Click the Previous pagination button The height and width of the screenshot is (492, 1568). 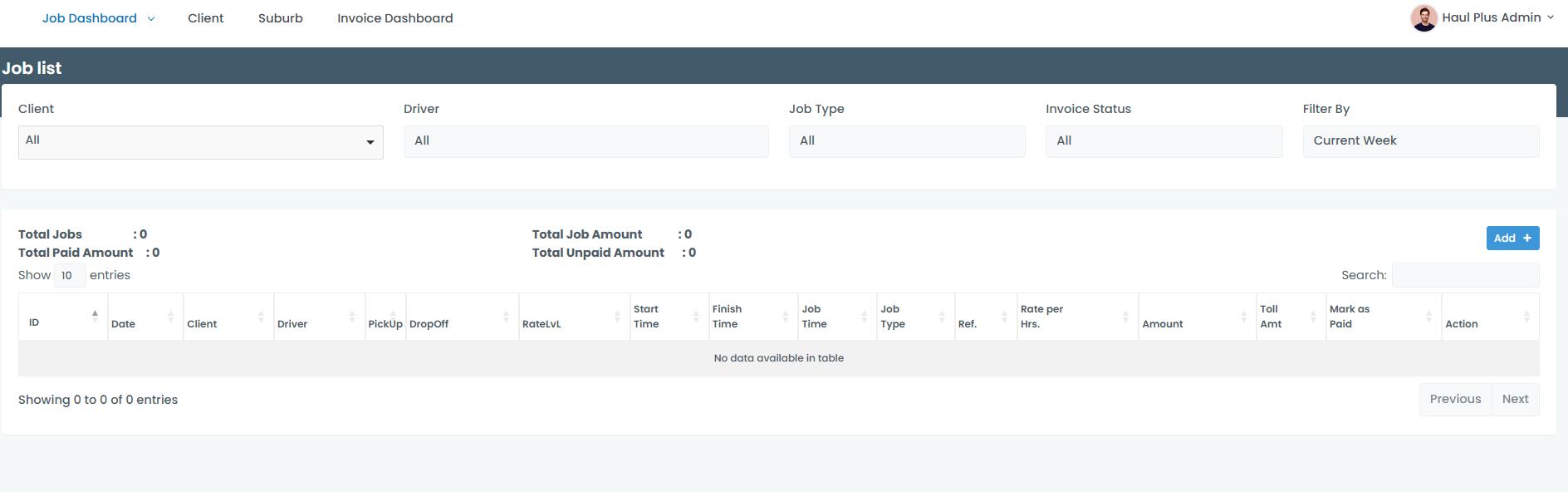[x=1455, y=400]
